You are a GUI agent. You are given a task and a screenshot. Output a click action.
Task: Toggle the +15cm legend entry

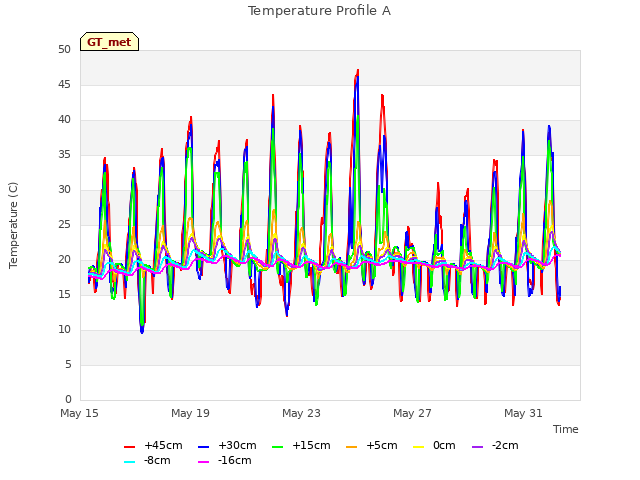(x=301, y=446)
